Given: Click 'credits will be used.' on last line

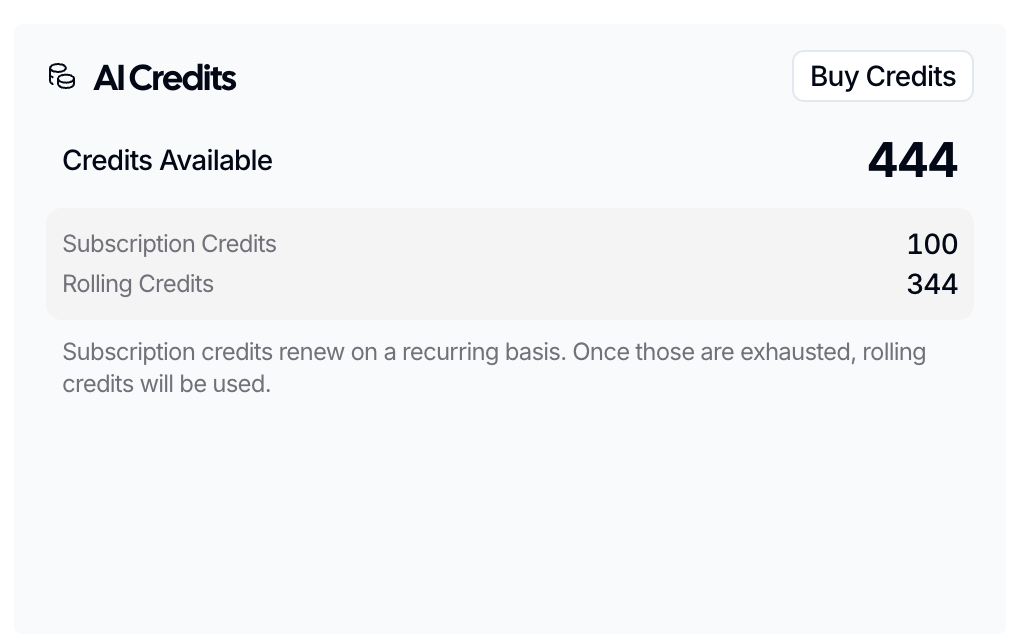Looking at the screenshot, I should pyautogui.click(x=166, y=384).
